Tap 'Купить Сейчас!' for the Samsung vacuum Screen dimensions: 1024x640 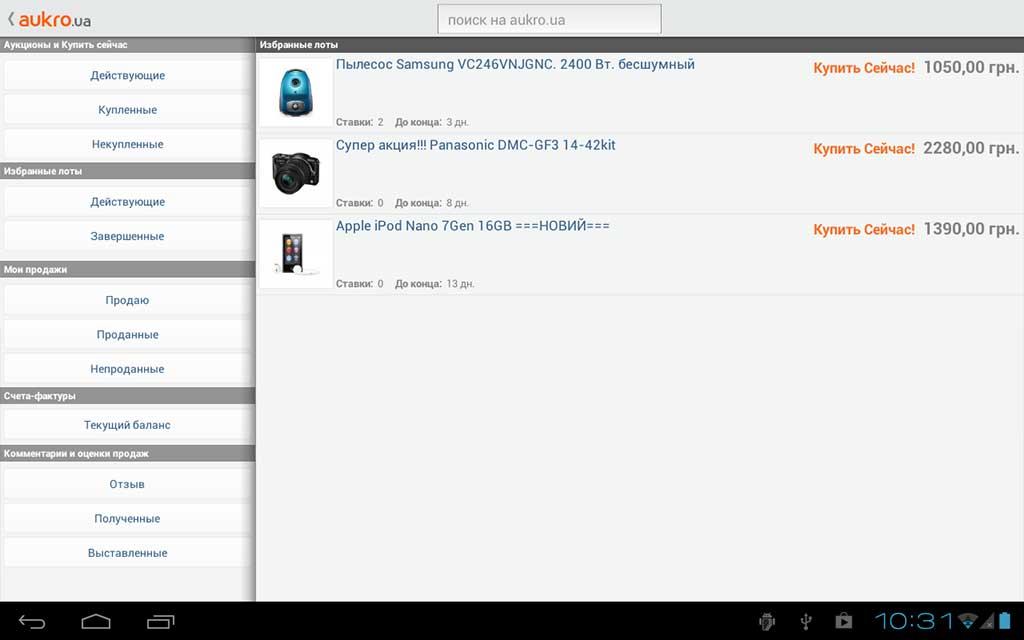coord(864,68)
